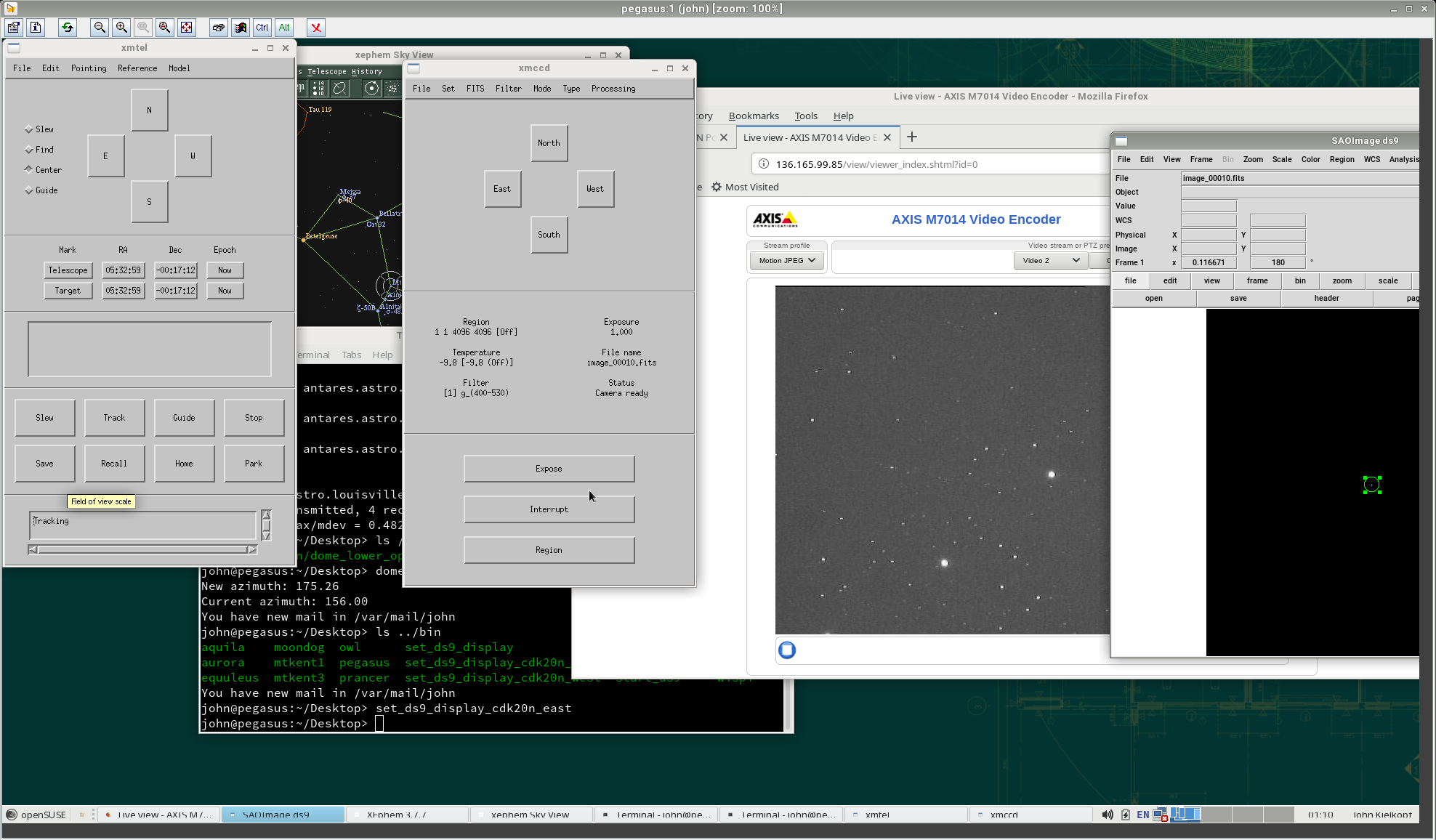Image resolution: width=1436 pixels, height=840 pixels.
Task: Click the green circle region in ds9 image
Action: click(x=1371, y=485)
